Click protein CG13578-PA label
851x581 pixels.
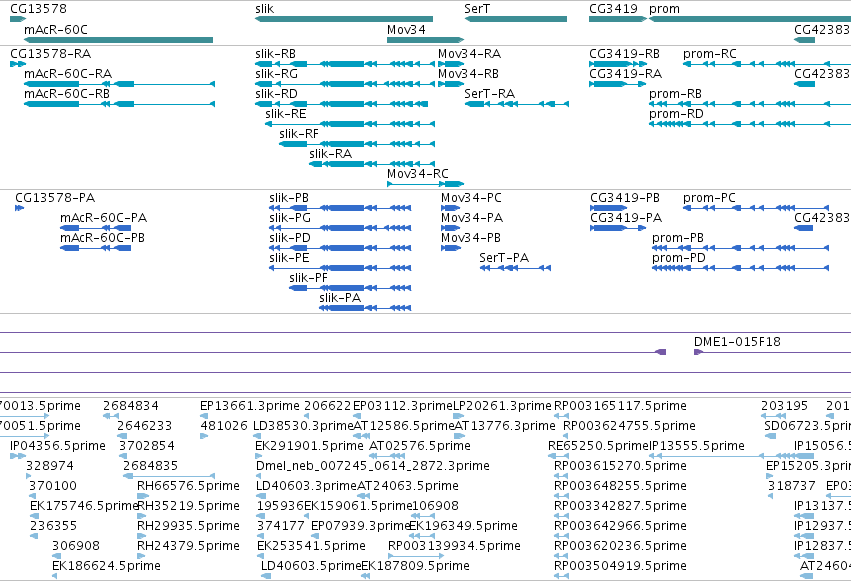point(55,197)
